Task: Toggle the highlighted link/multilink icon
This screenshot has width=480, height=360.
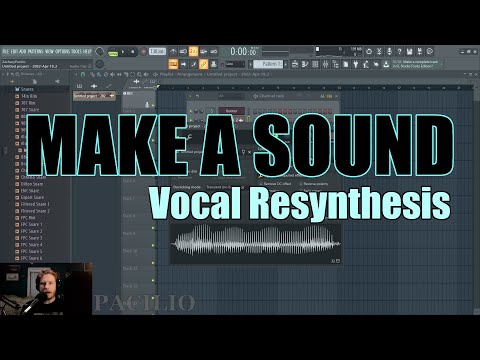Action: pos(204,64)
